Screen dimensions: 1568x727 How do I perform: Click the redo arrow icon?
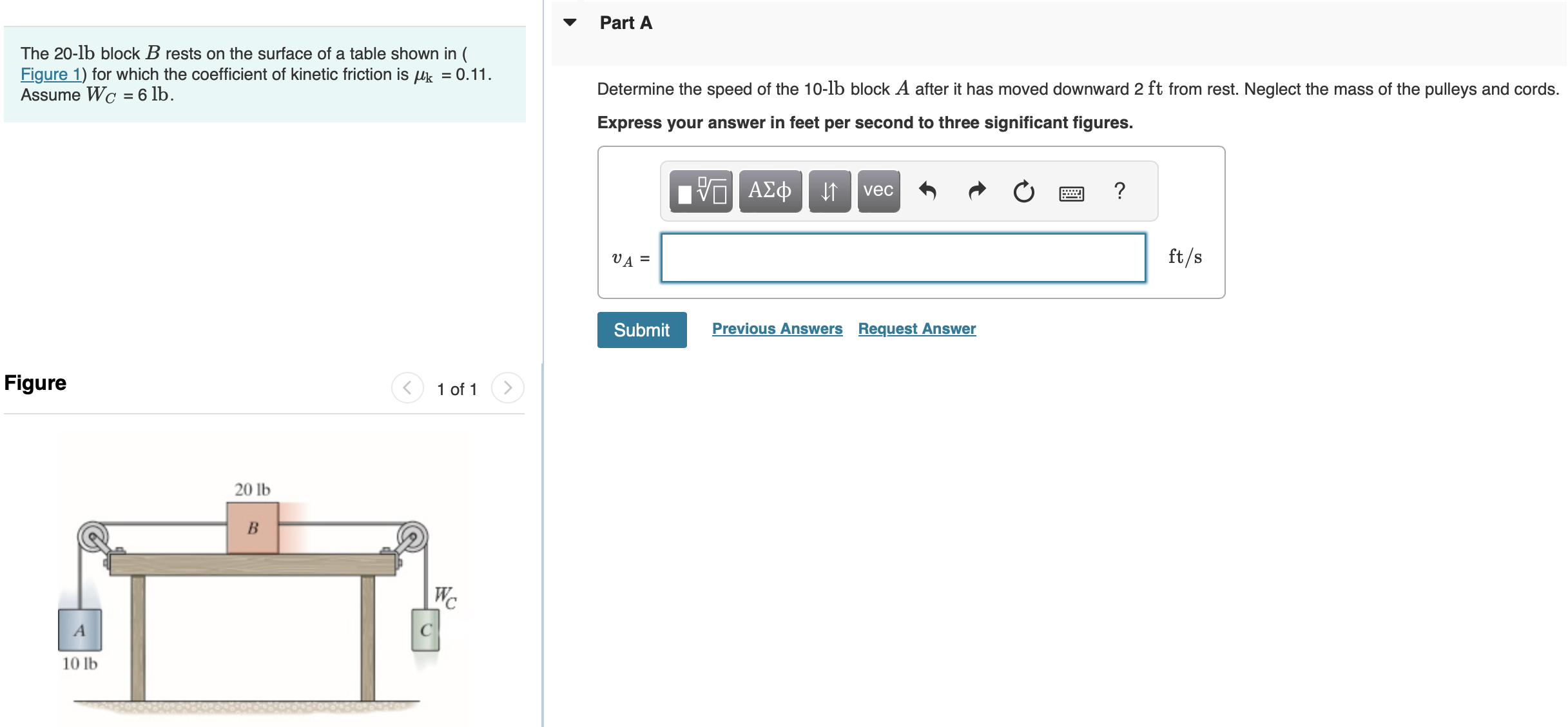click(974, 190)
